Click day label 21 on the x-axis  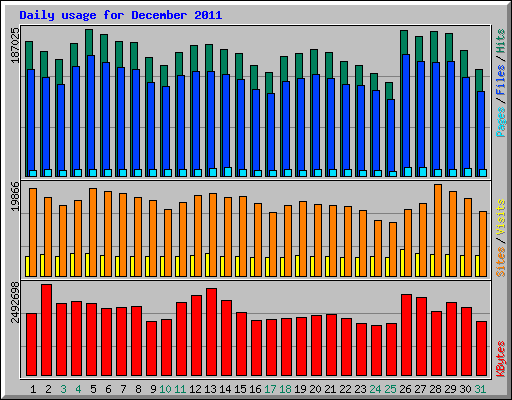pyautogui.click(x=330, y=389)
